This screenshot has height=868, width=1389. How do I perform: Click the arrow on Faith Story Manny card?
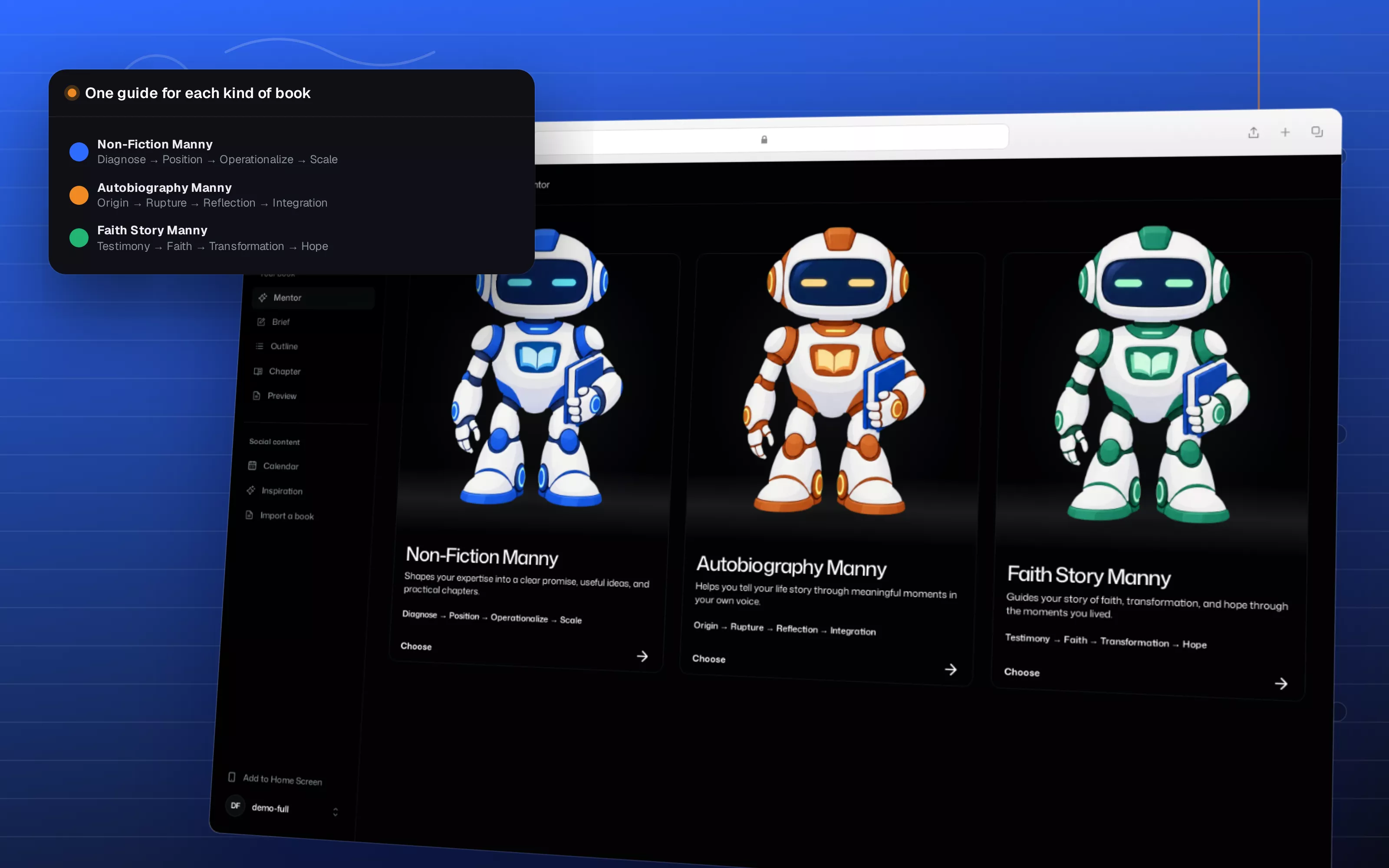click(1281, 683)
